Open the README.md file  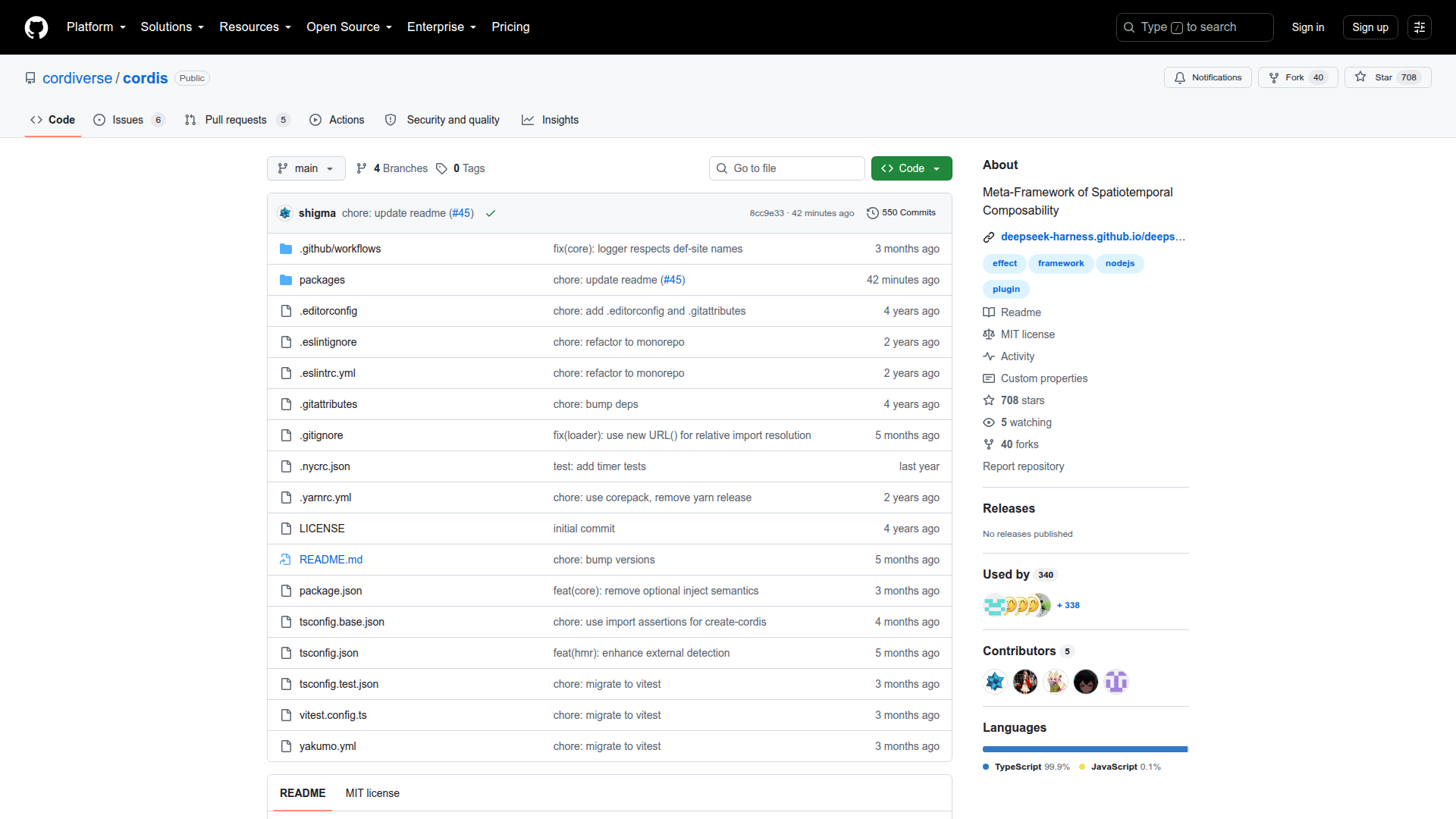(x=331, y=560)
